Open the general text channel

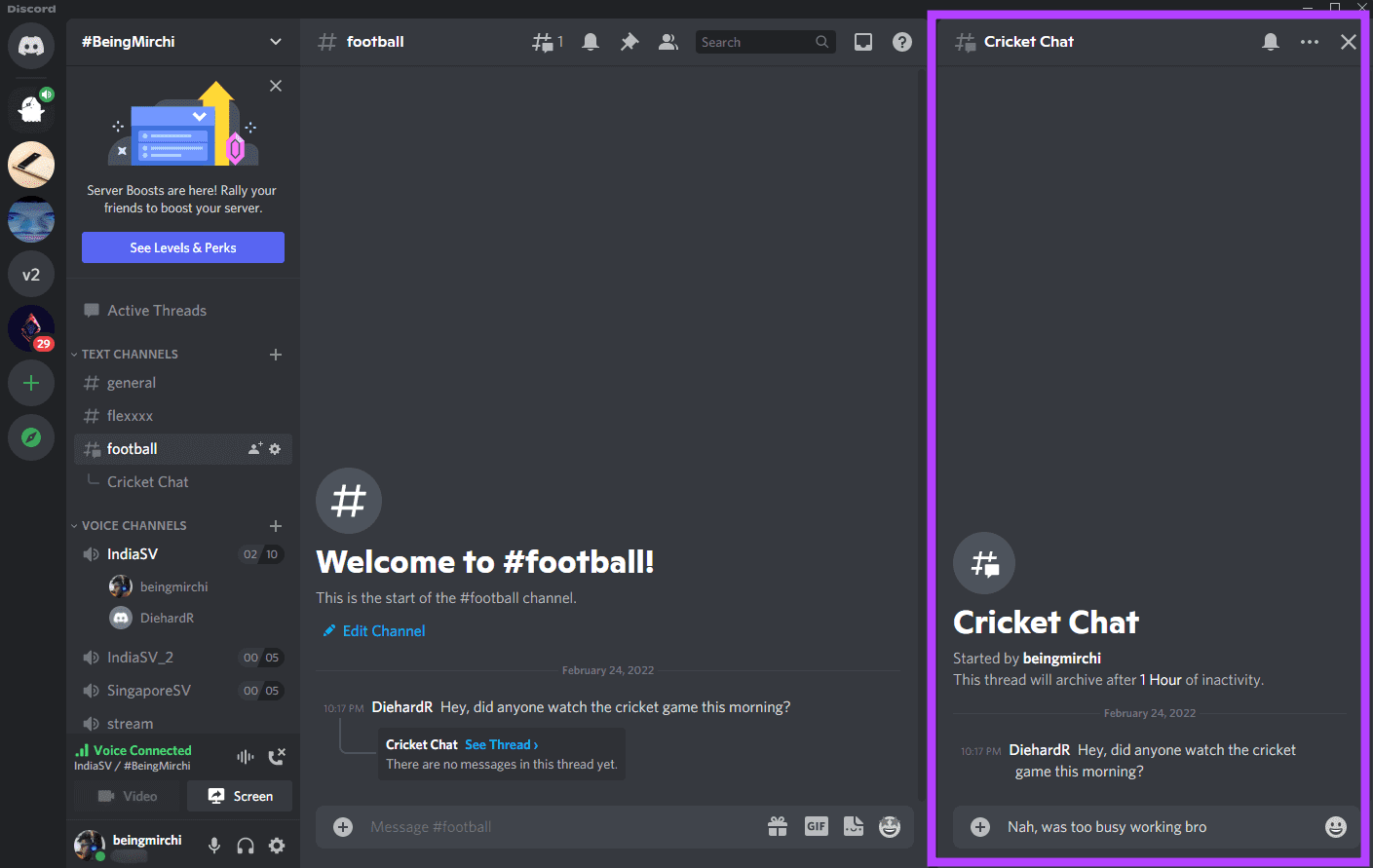pyautogui.click(x=183, y=383)
